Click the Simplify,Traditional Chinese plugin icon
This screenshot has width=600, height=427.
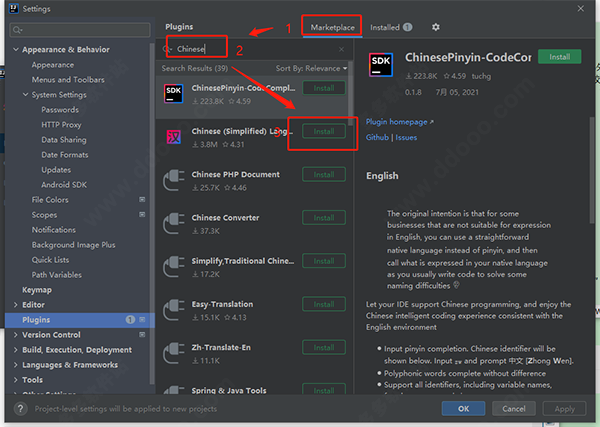(x=174, y=267)
